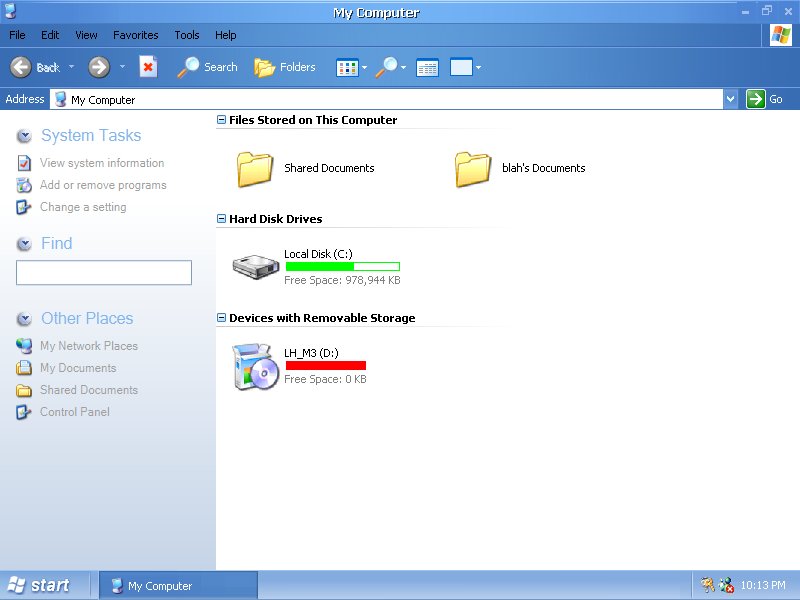Select the blah's Documents folder icon

point(473,169)
